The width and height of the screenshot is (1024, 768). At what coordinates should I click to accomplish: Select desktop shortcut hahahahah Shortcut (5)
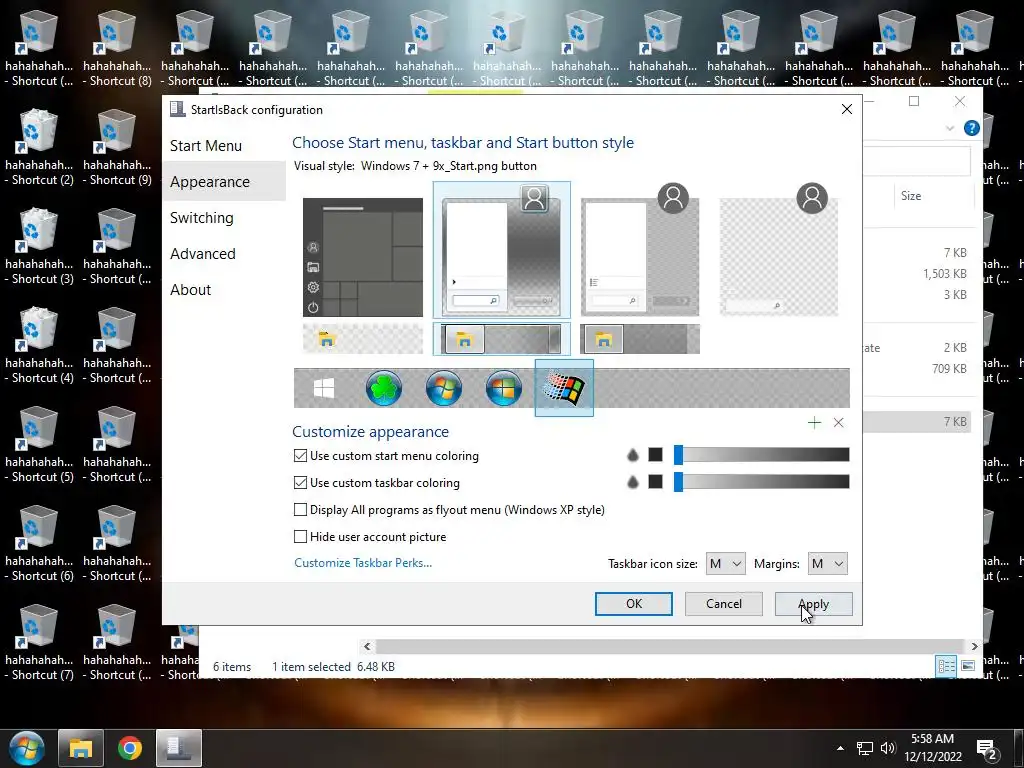39,445
